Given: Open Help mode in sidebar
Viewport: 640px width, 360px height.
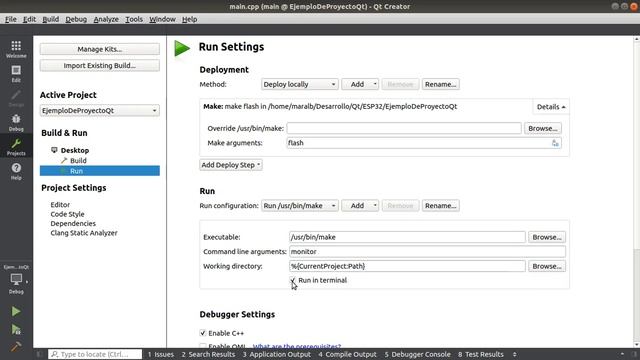Looking at the screenshot, I should tap(16, 171).
